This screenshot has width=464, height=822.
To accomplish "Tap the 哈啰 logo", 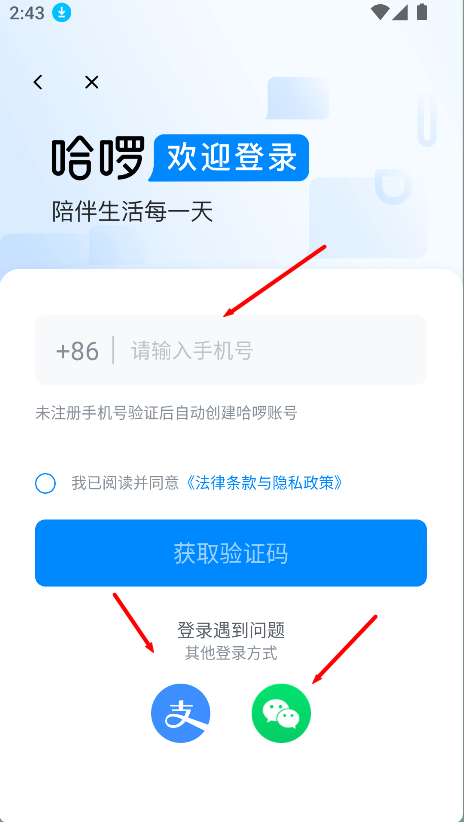I will (98, 158).
